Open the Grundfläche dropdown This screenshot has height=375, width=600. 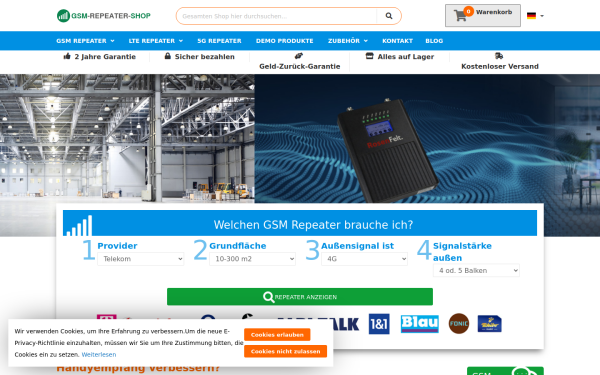click(x=252, y=259)
